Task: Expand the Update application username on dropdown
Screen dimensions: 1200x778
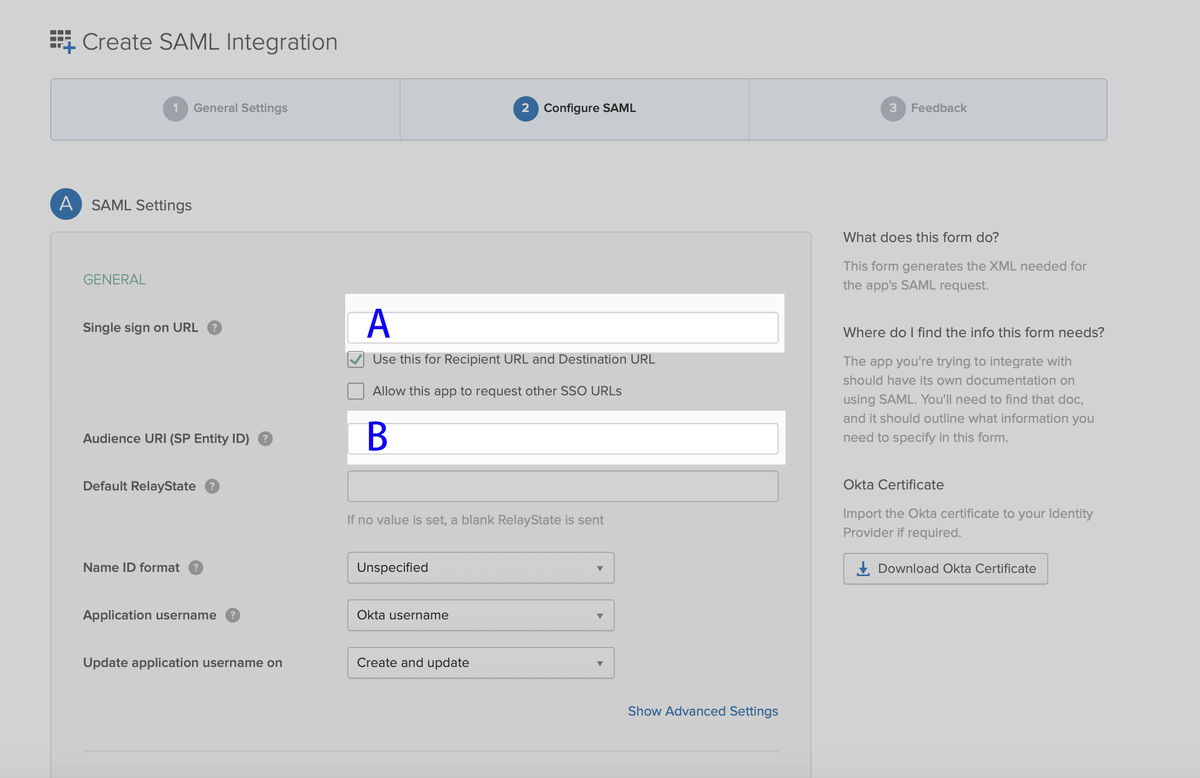Action: click(x=480, y=663)
